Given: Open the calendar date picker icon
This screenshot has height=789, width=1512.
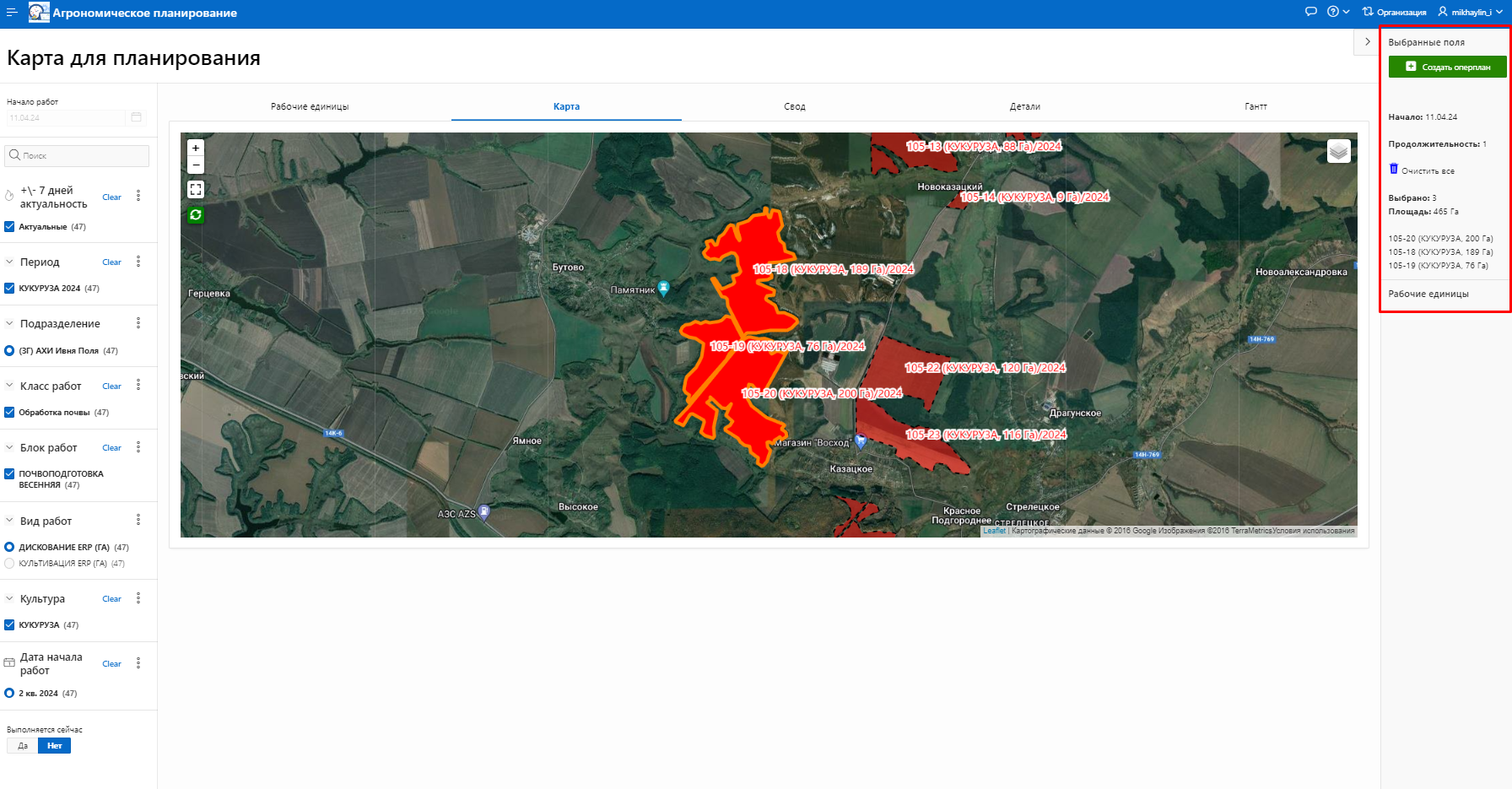Looking at the screenshot, I should tap(136, 117).
